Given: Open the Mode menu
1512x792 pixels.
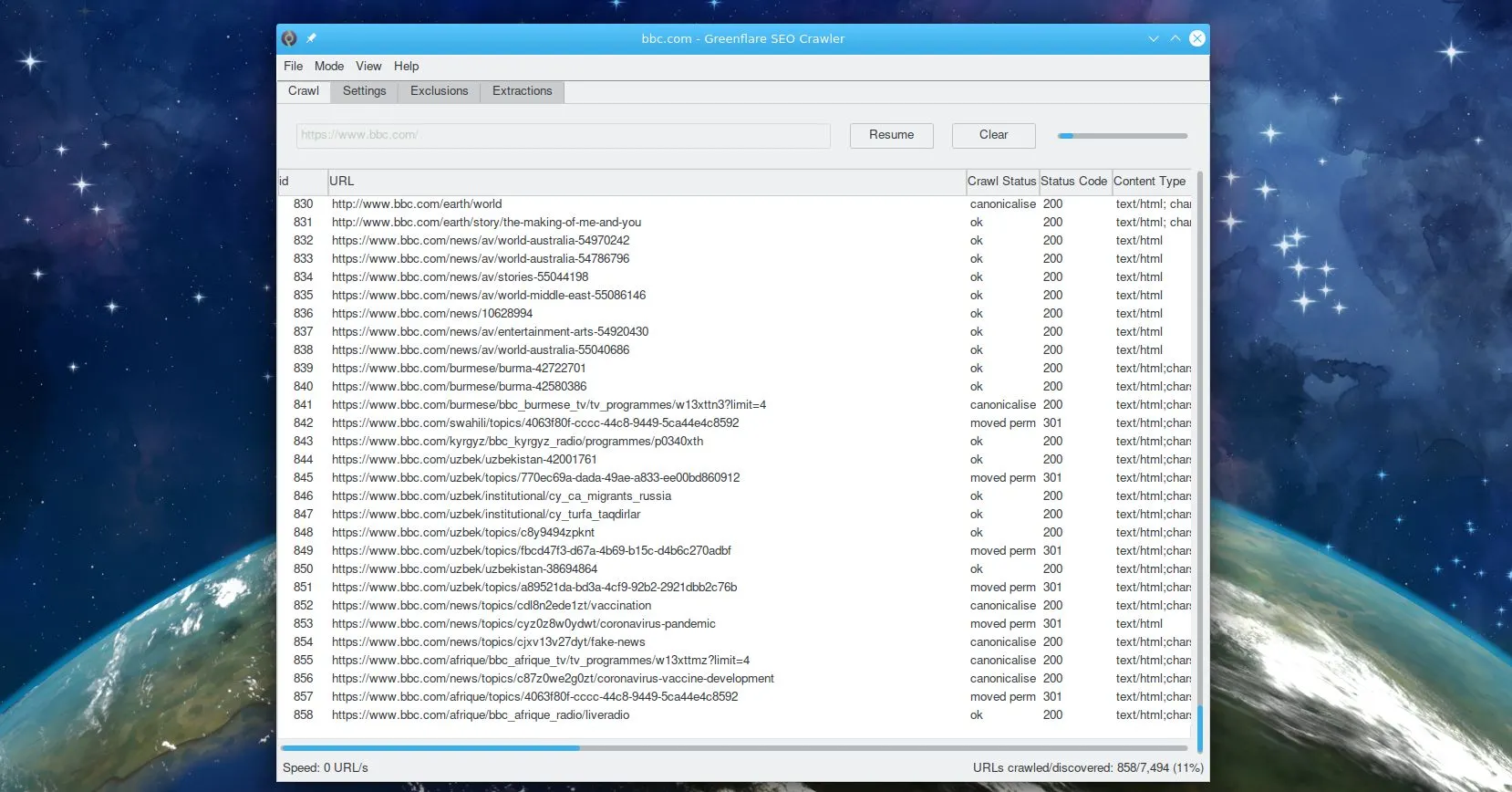Looking at the screenshot, I should (329, 67).
